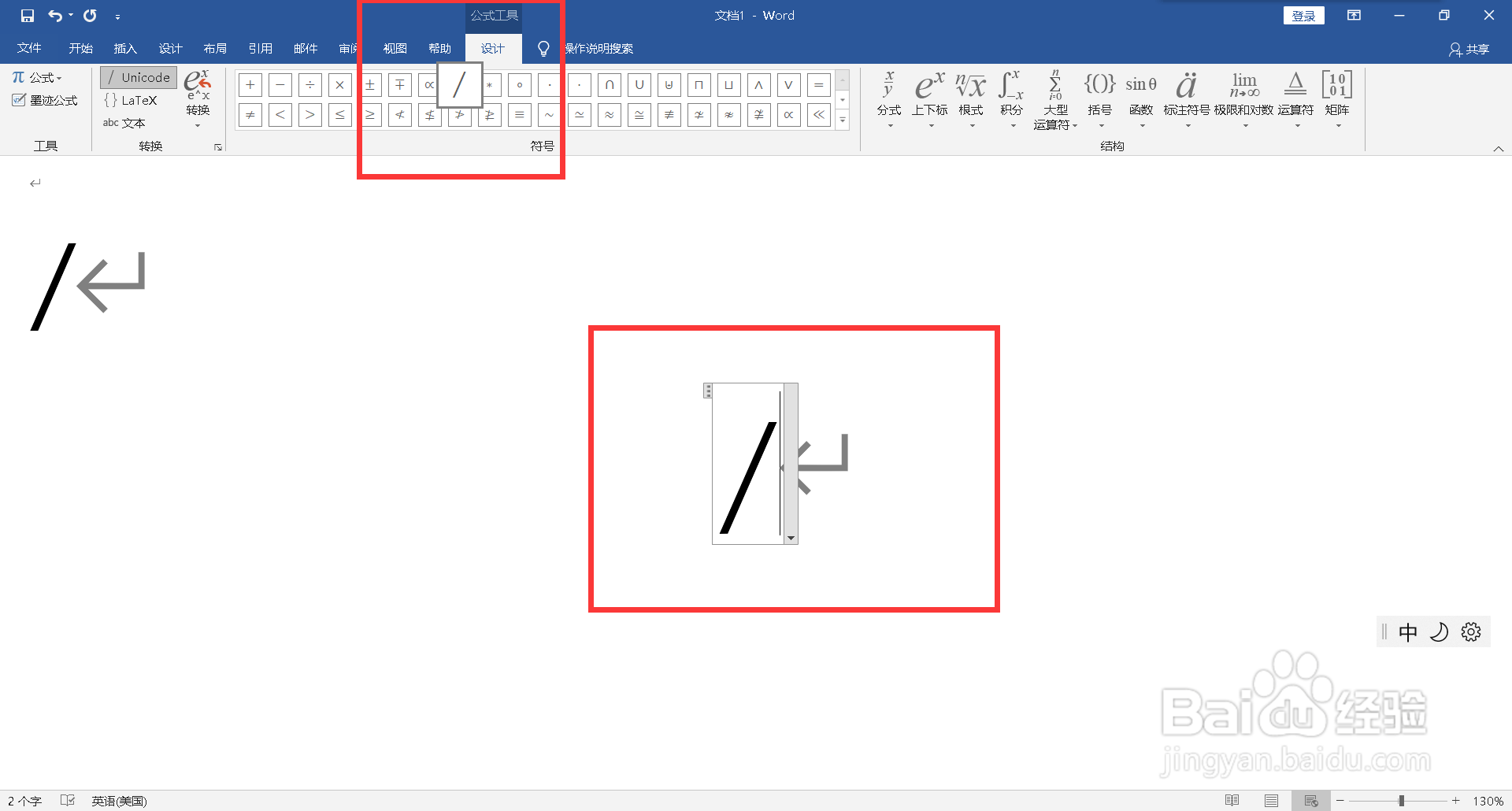Insert the intersection ∩ symbol
The height and width of the screenshot is (811, 1512).
pyautogui.click(x=610, y=85)
